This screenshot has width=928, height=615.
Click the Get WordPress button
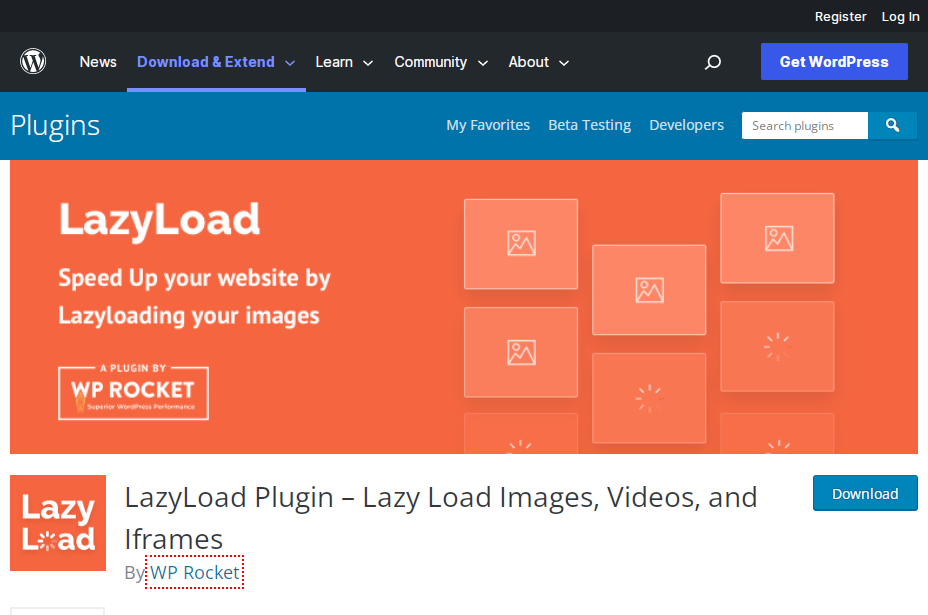833,61
